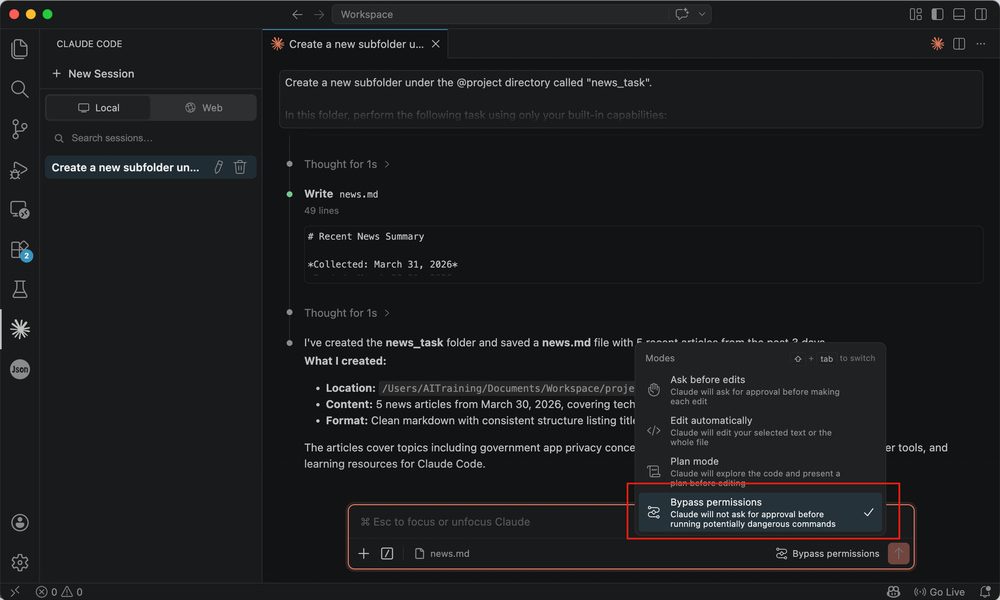Open the Run and Debug view
The image size is (1000, 600).
pos(19,170)
